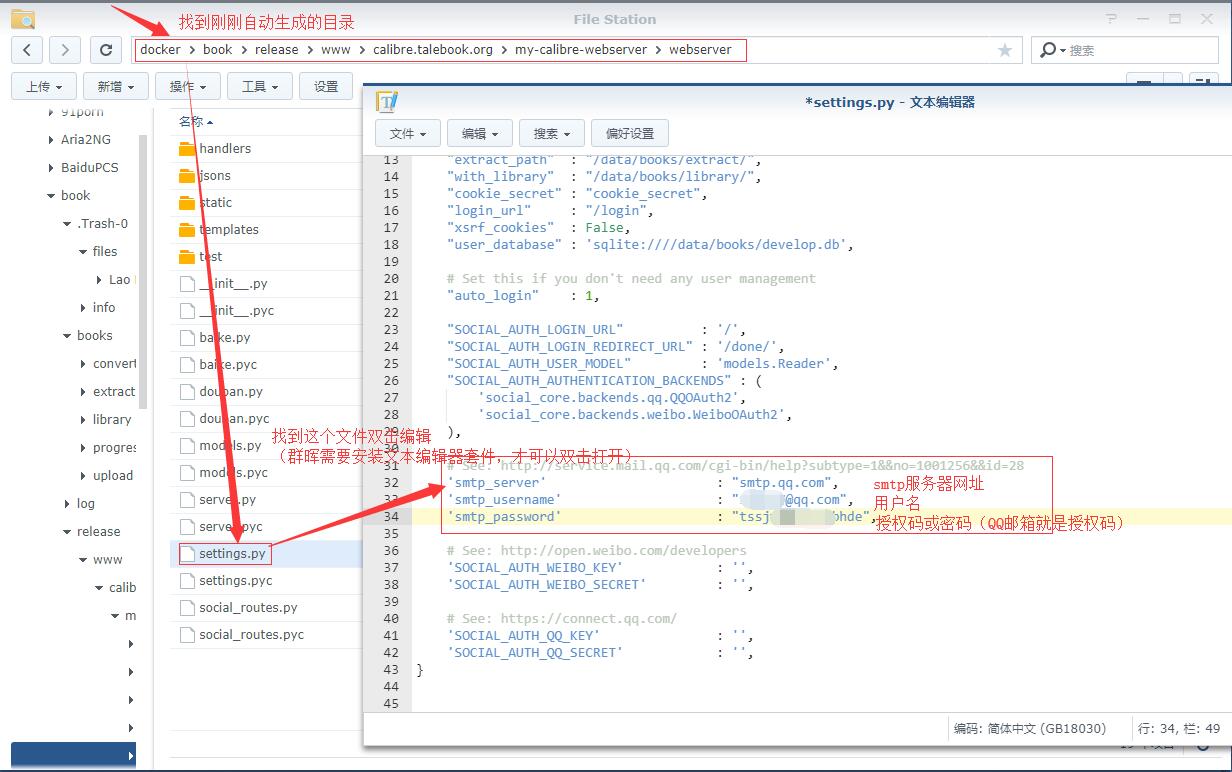Viewport: 1232px width, 772px height.
Task: Click the File Station app icon
Action: tap(22, 18)
